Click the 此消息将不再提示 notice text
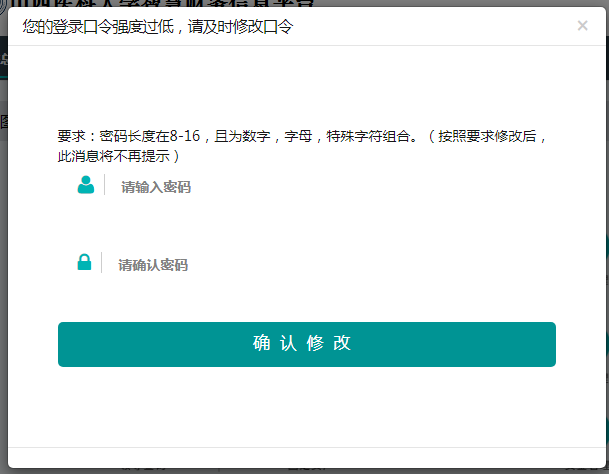The image size is (609, 474). click(x=118, y=156)
